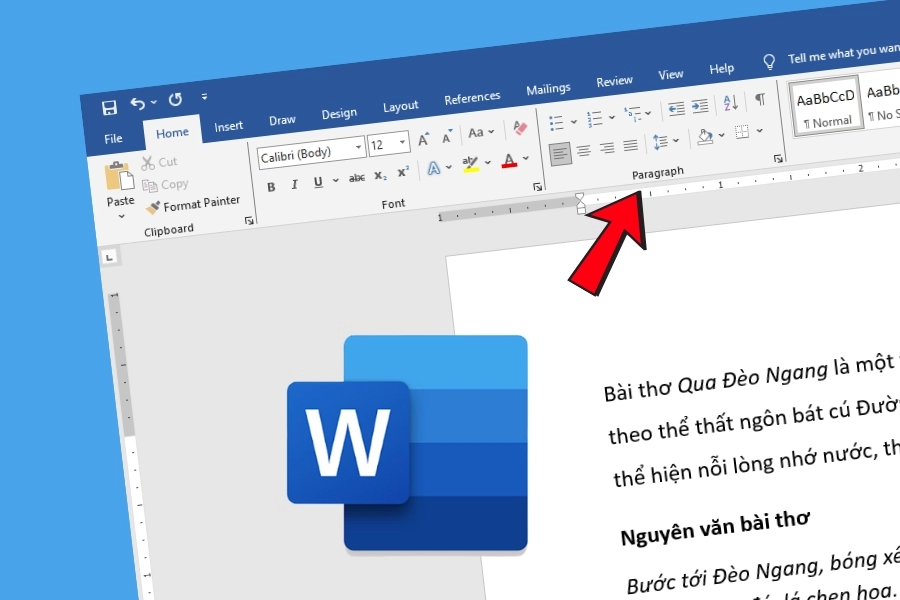
Task: Open the References tab
Action: tap(472, 98)
